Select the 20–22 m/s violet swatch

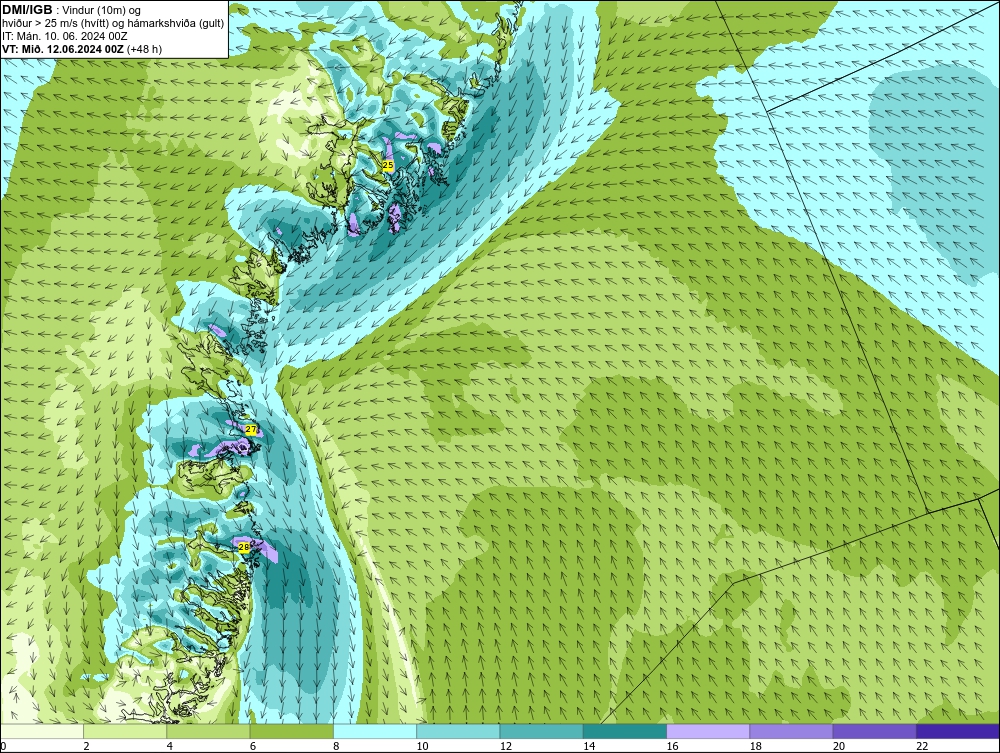click(874, 731)
